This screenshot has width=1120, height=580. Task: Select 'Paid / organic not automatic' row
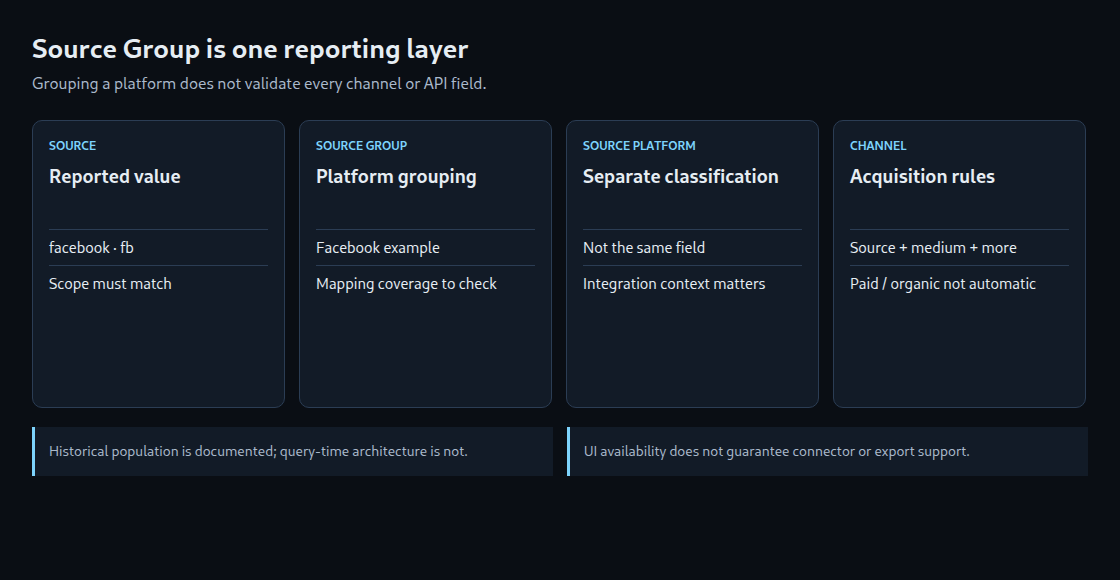tap(960, 284)
